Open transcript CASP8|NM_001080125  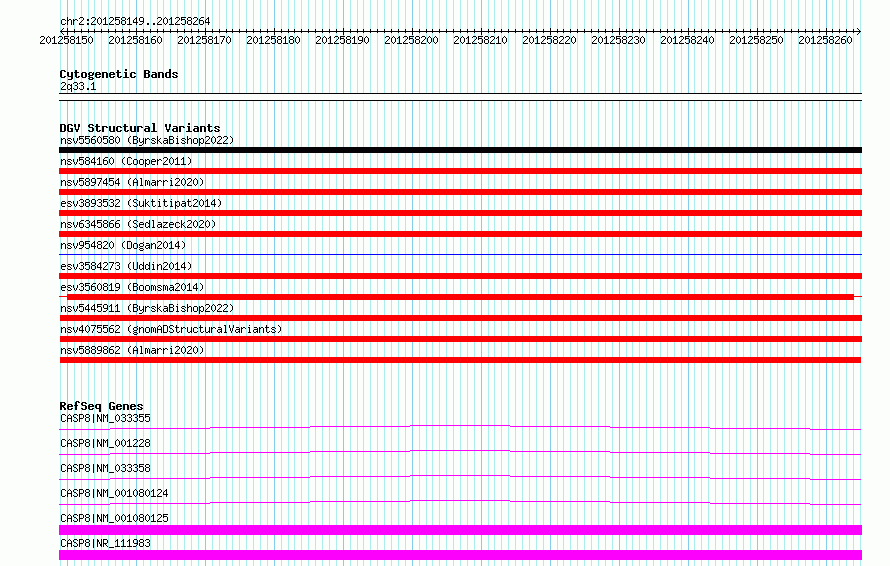click(114, 518)
